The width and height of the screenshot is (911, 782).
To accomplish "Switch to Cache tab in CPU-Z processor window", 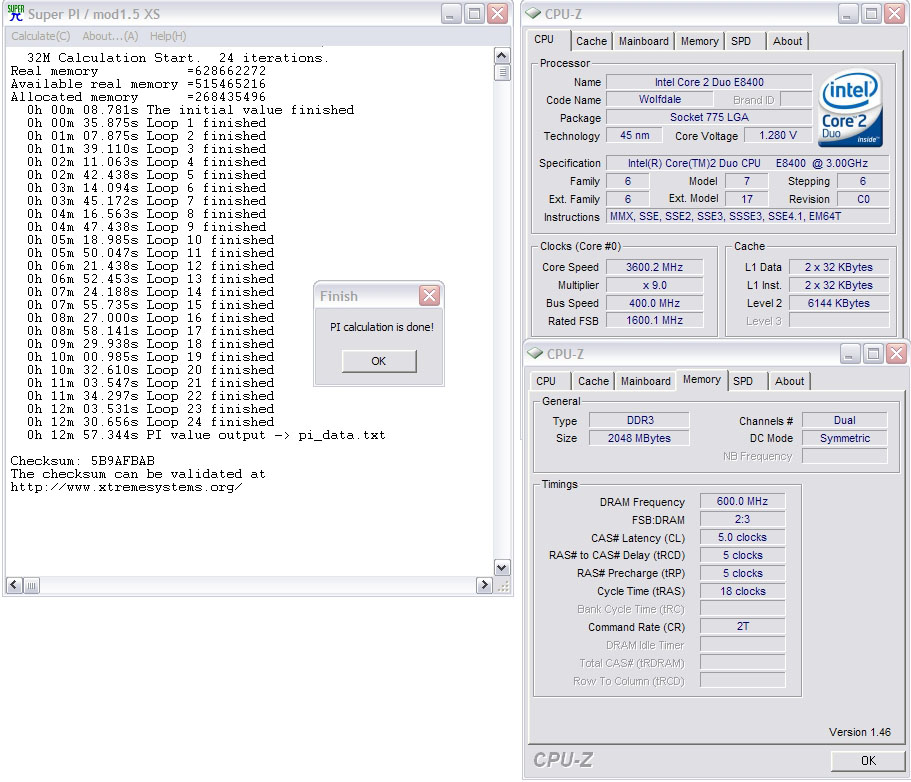I will [x=591, y=41].
